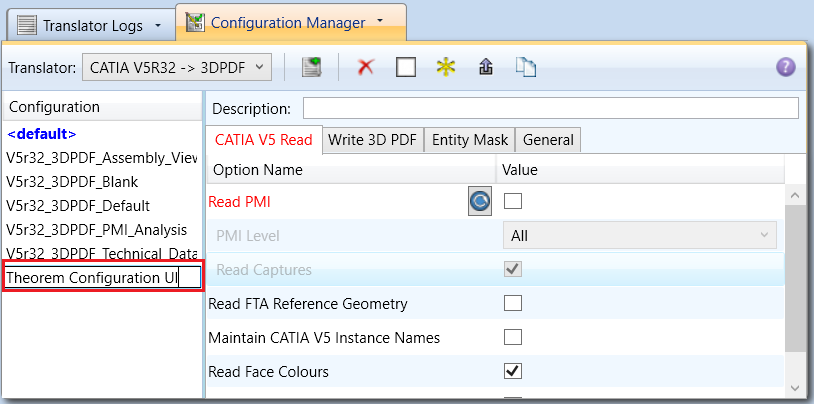Click the copy configuration pages icon
The height and width of the screenshot is (404, 814).
tap(525, 67)
